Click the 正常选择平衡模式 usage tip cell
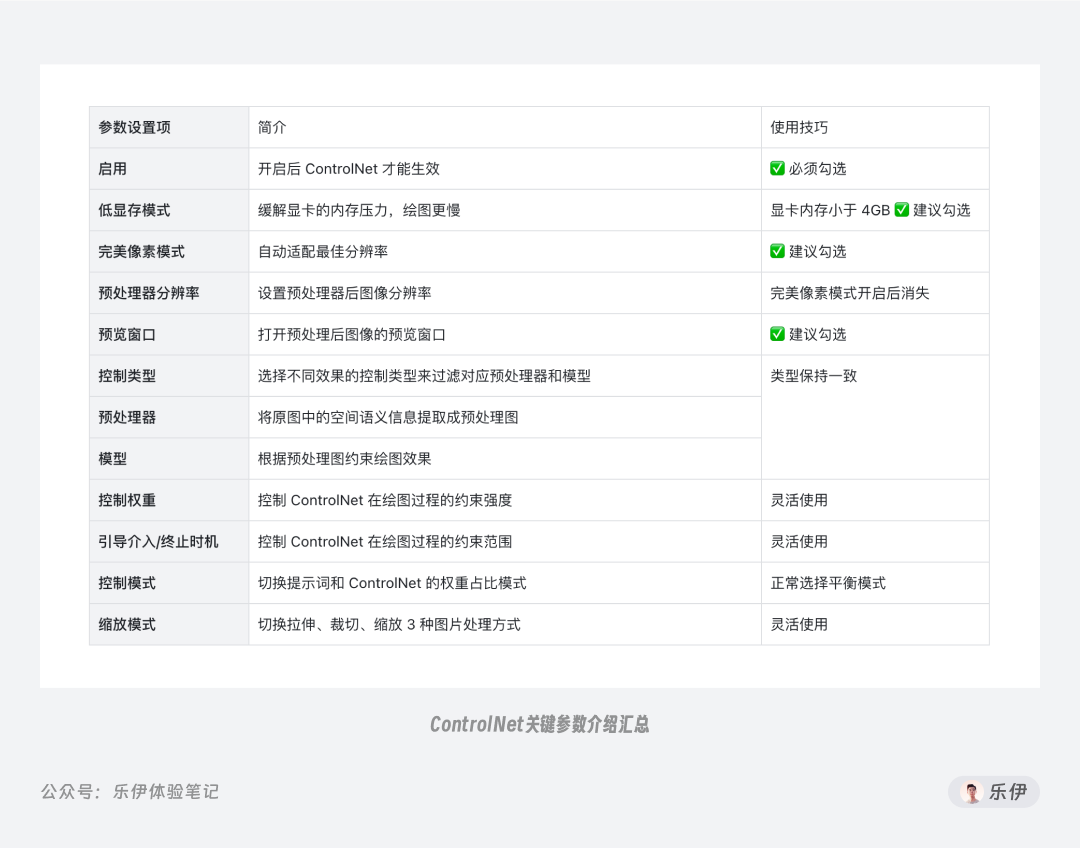 (828, 583)
